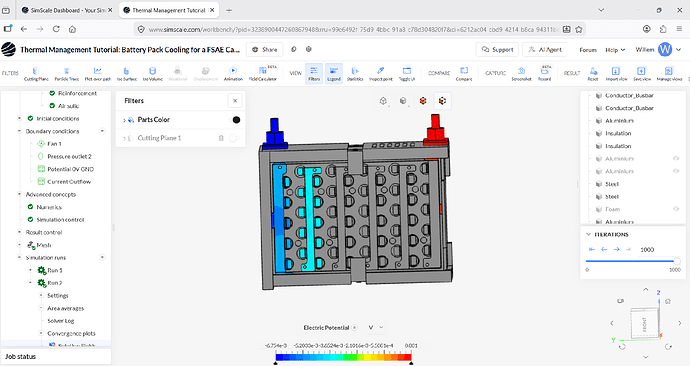Add a Cutting Plane filter
This screenshot has width=690, height=366.
(x=36, y=73)
